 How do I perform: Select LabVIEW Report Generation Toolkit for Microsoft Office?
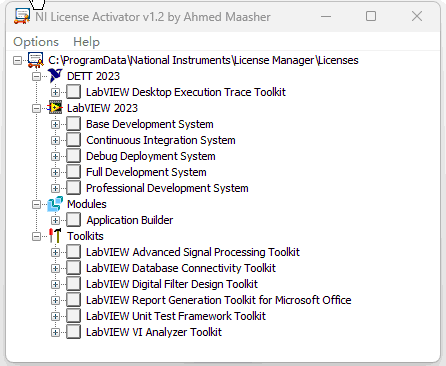pyautogui.click(x=219, y=300)
